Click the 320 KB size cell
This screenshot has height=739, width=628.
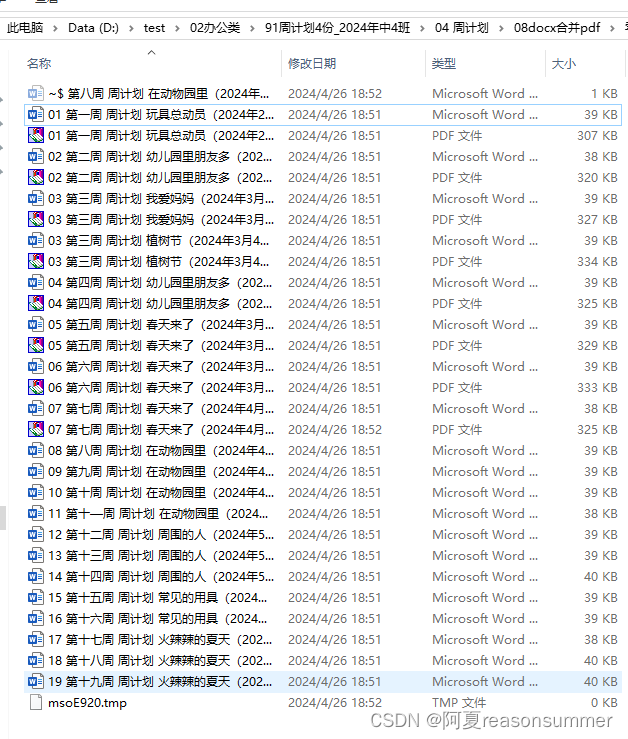click(597, 178)
